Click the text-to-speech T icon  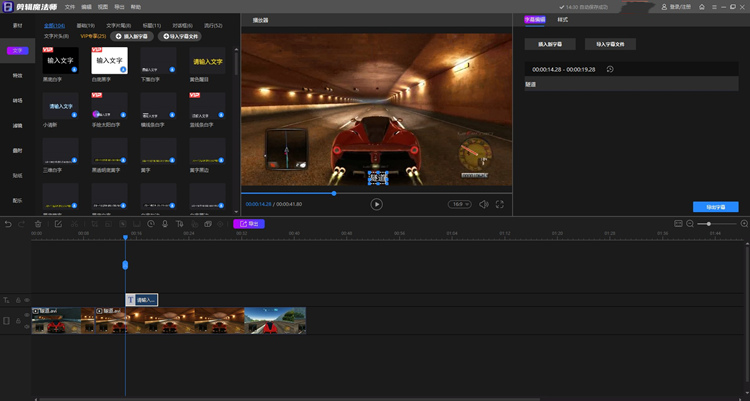pos(179,224)
